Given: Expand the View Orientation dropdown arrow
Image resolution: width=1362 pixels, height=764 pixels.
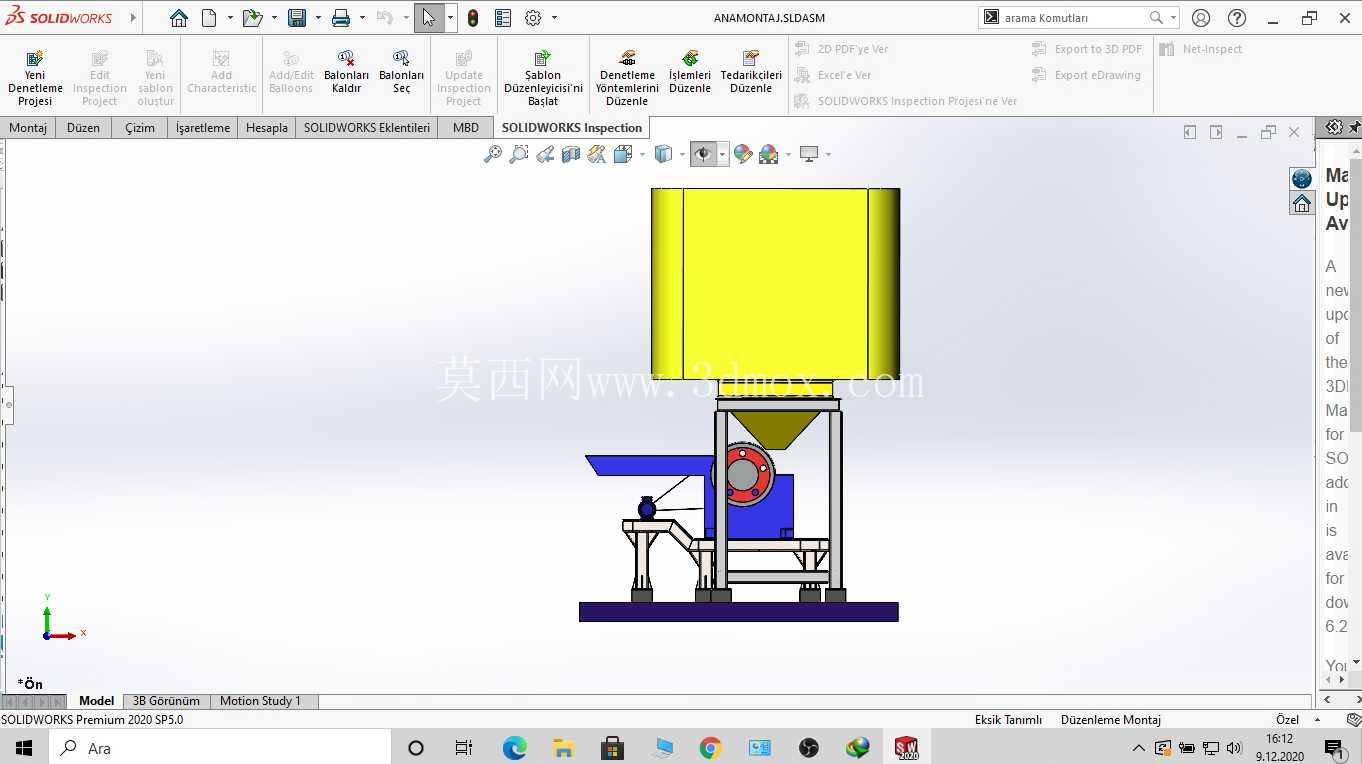Looking at the screenshot, I should [642, 154].
